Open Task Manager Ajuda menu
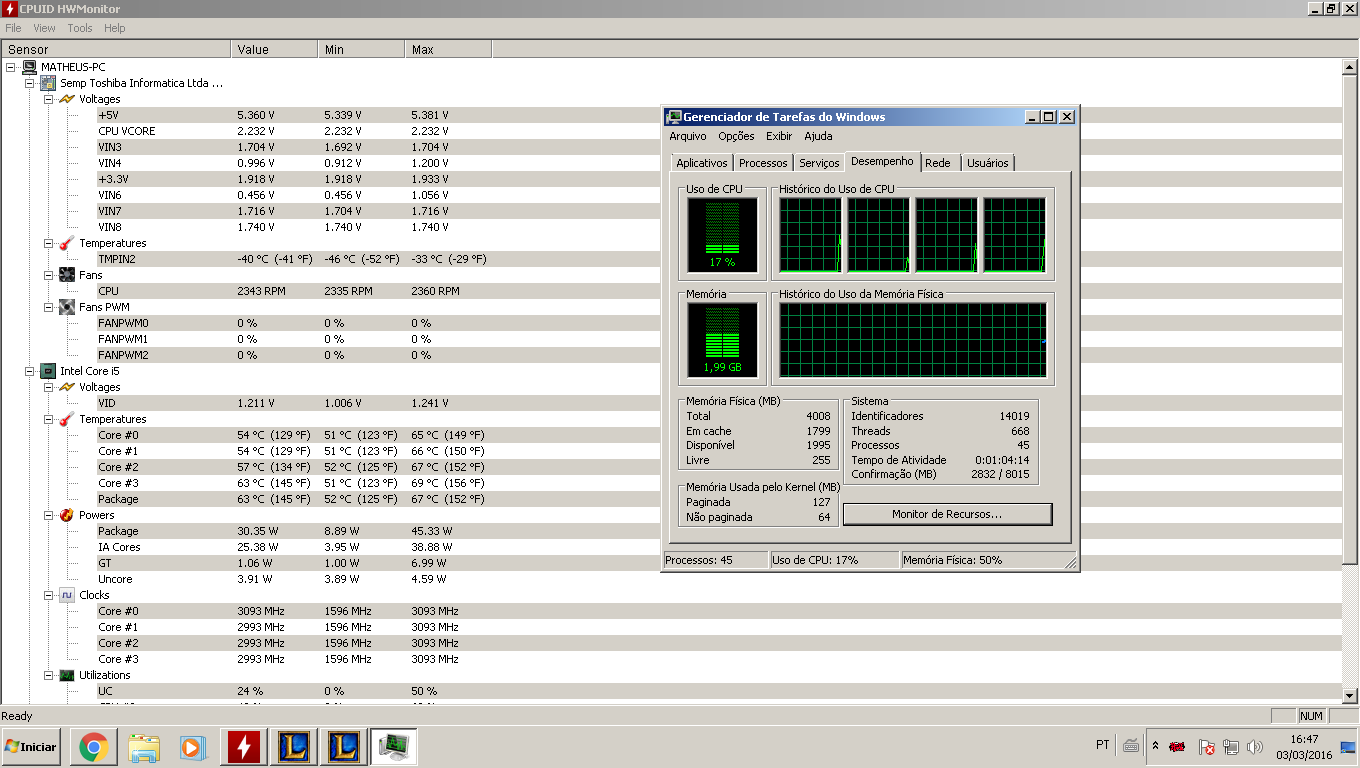This screenshot has height=768, width=1360. tap(818, 136)
